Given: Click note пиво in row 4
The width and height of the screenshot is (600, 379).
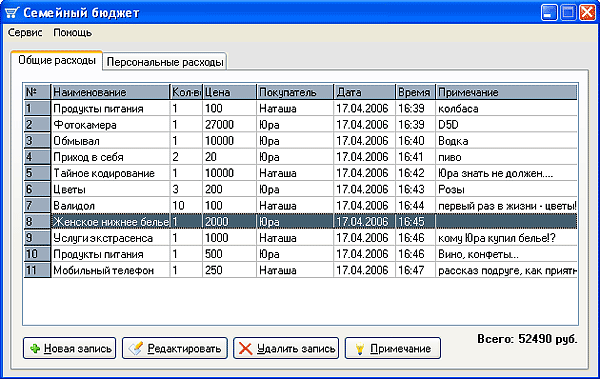Looking at the screenshot, I should click(x=507, y=157).
